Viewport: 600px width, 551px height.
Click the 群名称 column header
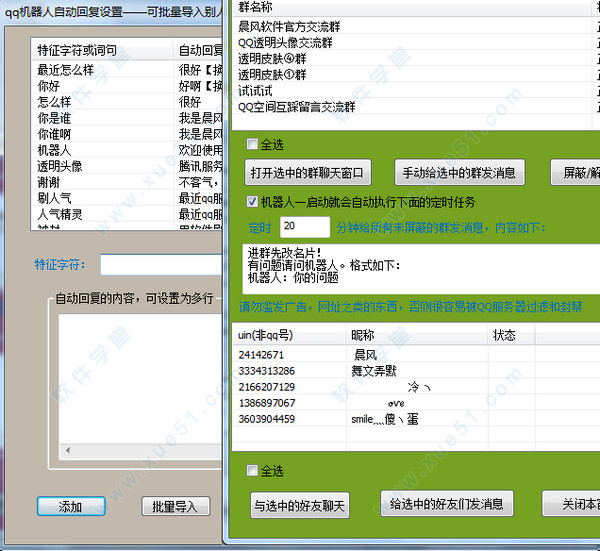(411, 7)
